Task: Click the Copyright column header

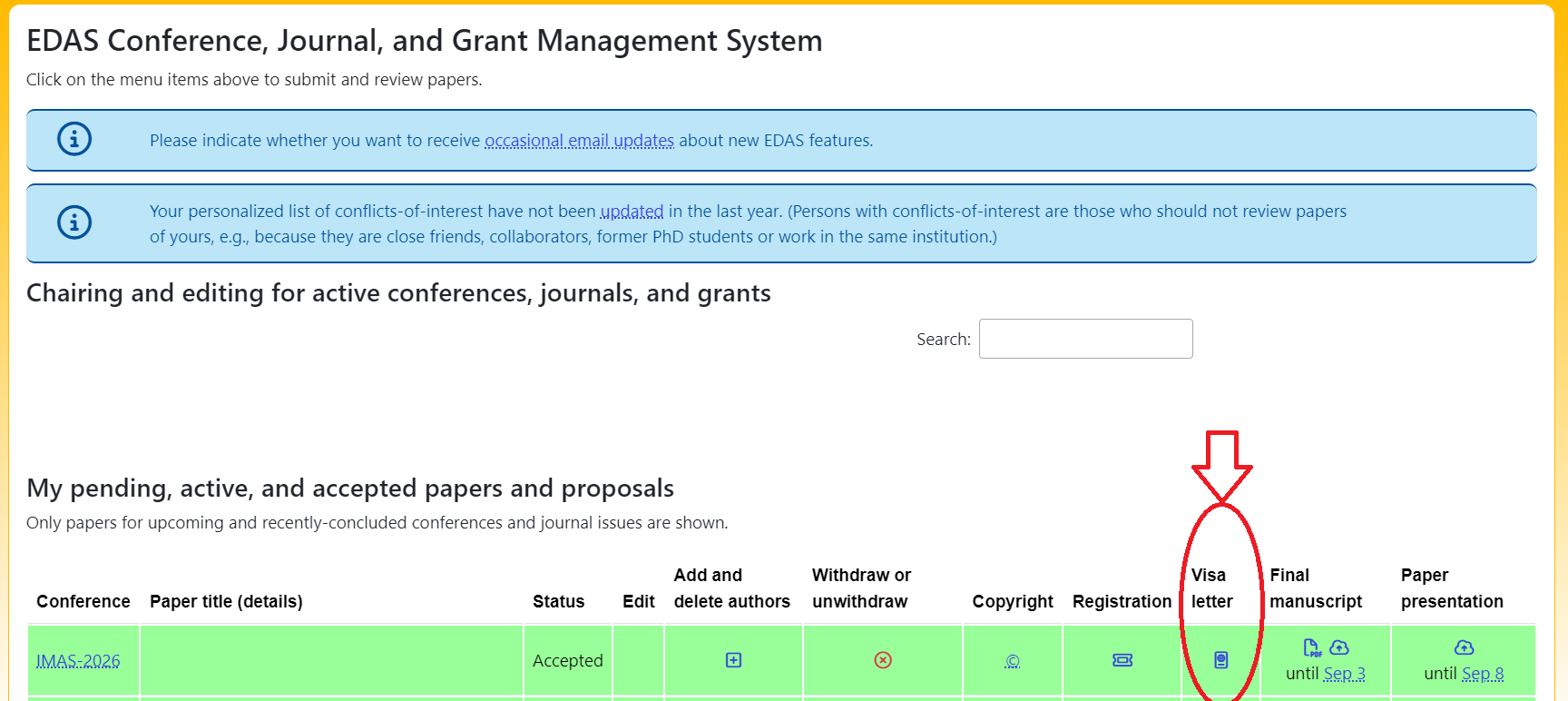Action: [x=1013, y=601]
